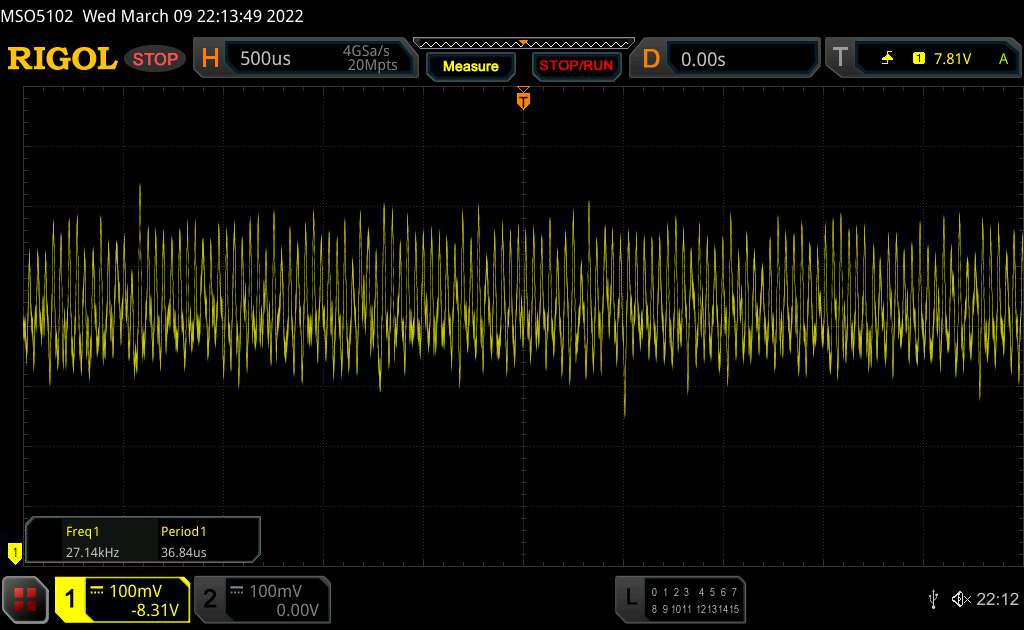Click the 4GSa/s sample rate readout
The height and width of the screenshot is (630, 1024).
tap(366, 50)
